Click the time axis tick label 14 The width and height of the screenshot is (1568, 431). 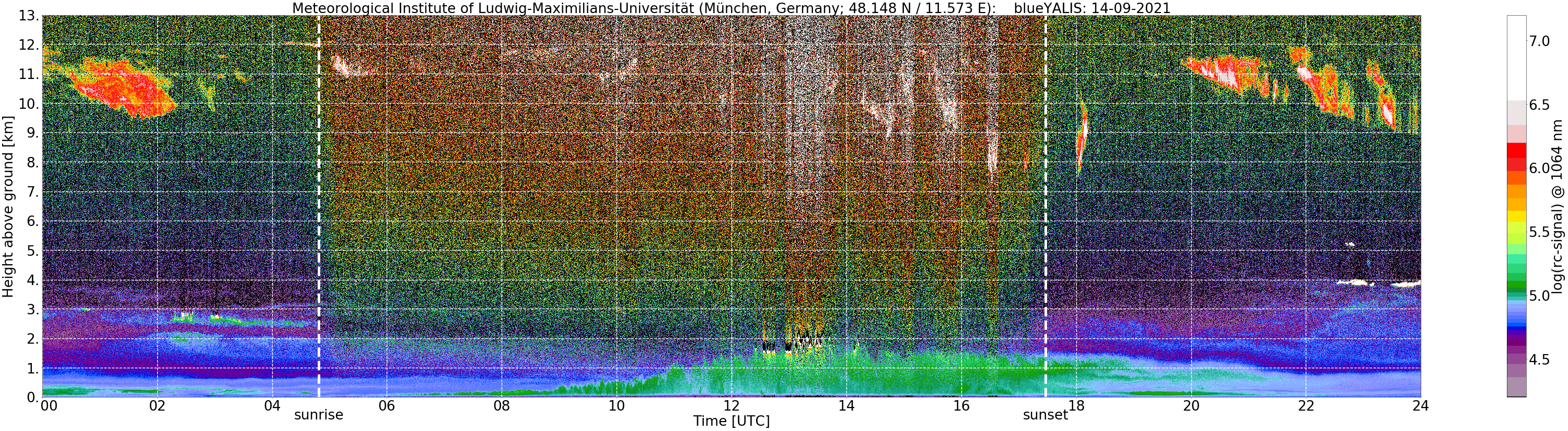(x=846, y=406)
